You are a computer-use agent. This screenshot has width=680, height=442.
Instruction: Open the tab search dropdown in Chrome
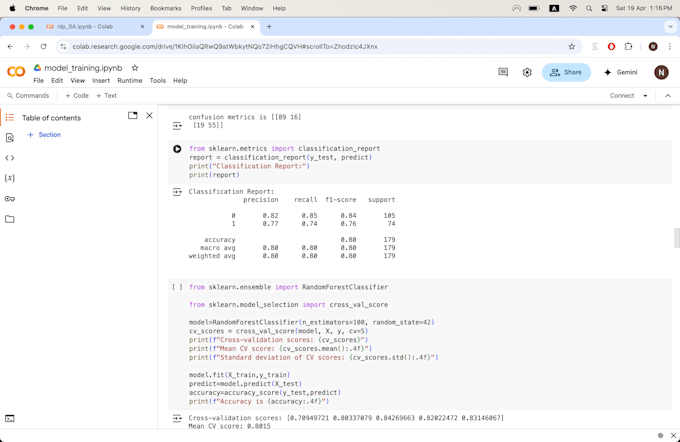point(670,26)
